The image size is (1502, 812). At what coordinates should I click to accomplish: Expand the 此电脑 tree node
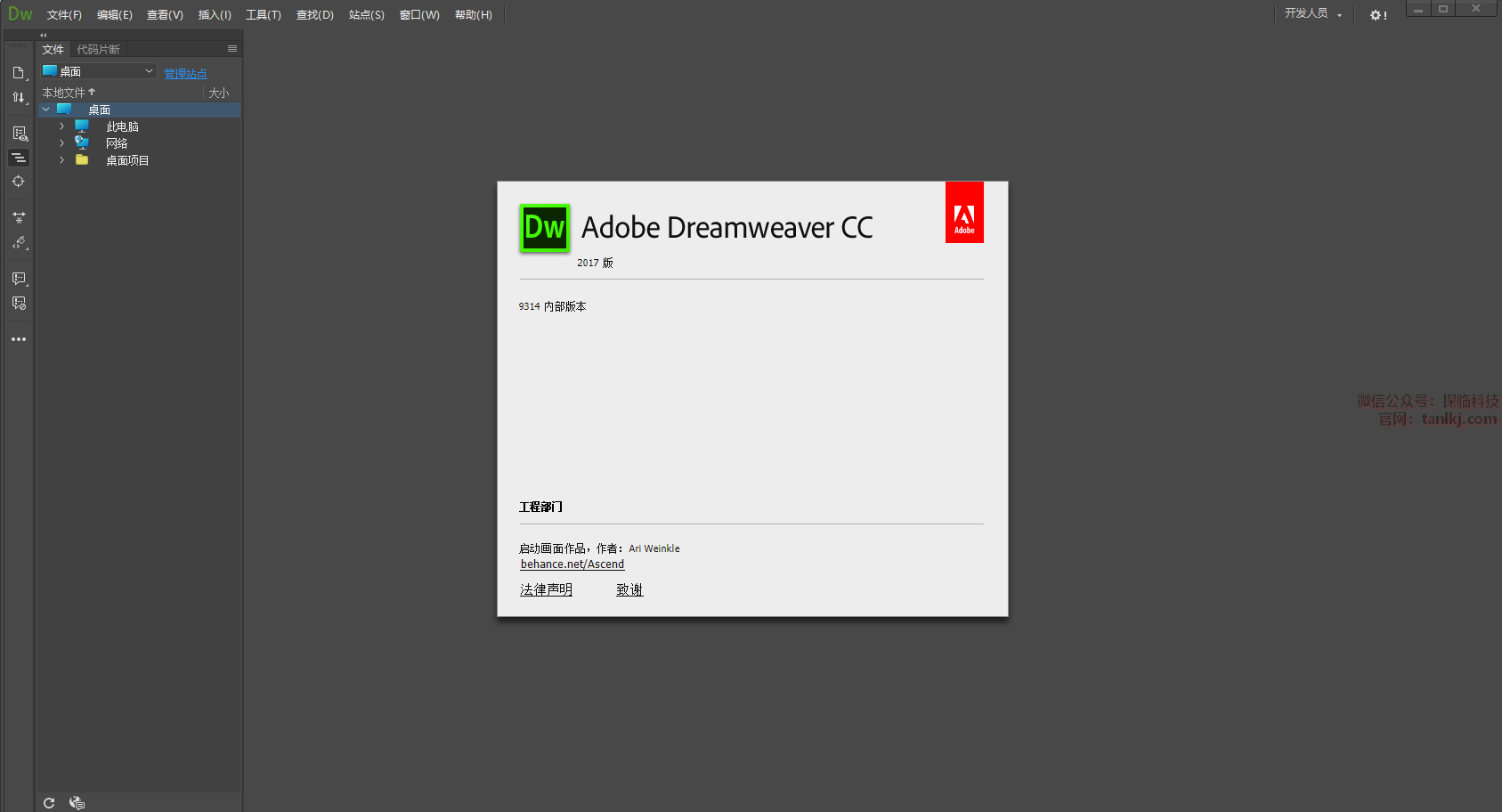click(61, 126)
